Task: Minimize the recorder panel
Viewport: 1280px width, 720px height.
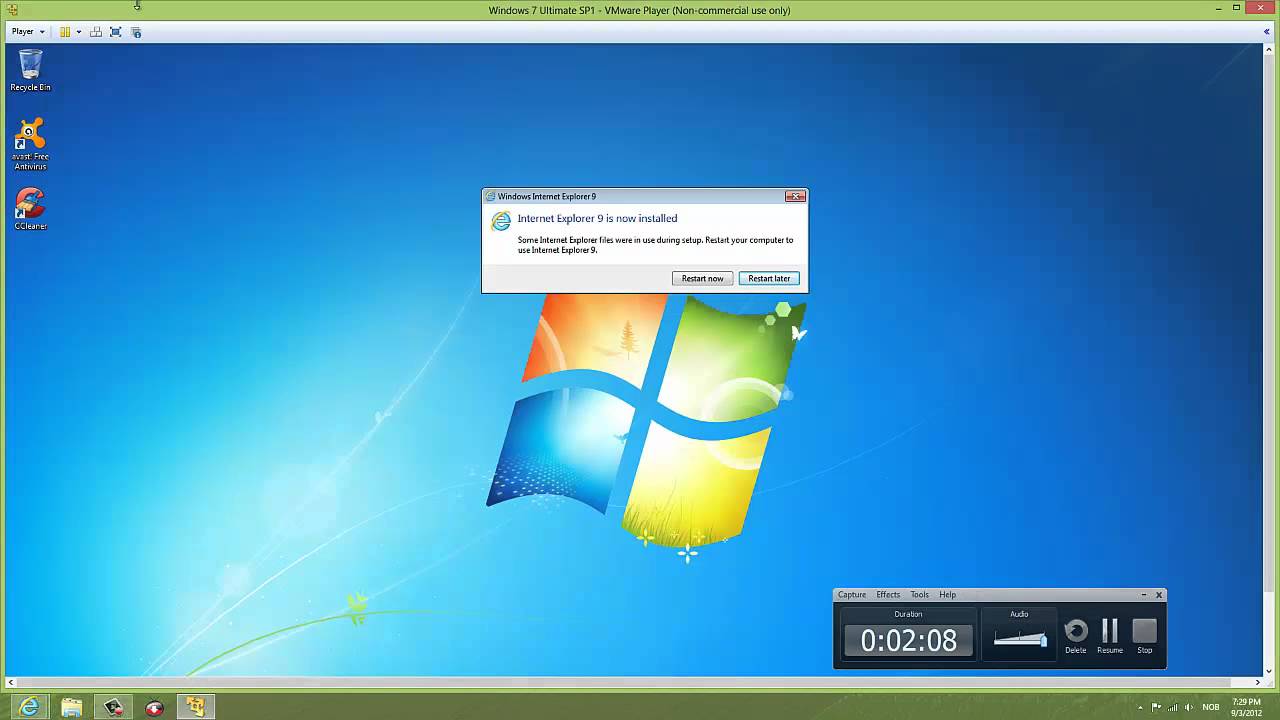Action: (x=1144, y=595)
